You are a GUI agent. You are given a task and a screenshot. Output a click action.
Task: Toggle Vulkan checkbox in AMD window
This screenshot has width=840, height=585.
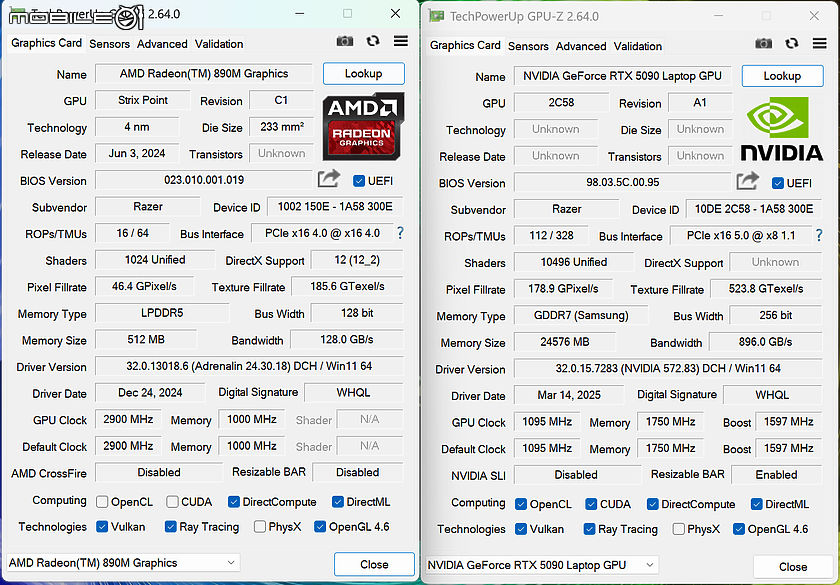click(102, 527)
